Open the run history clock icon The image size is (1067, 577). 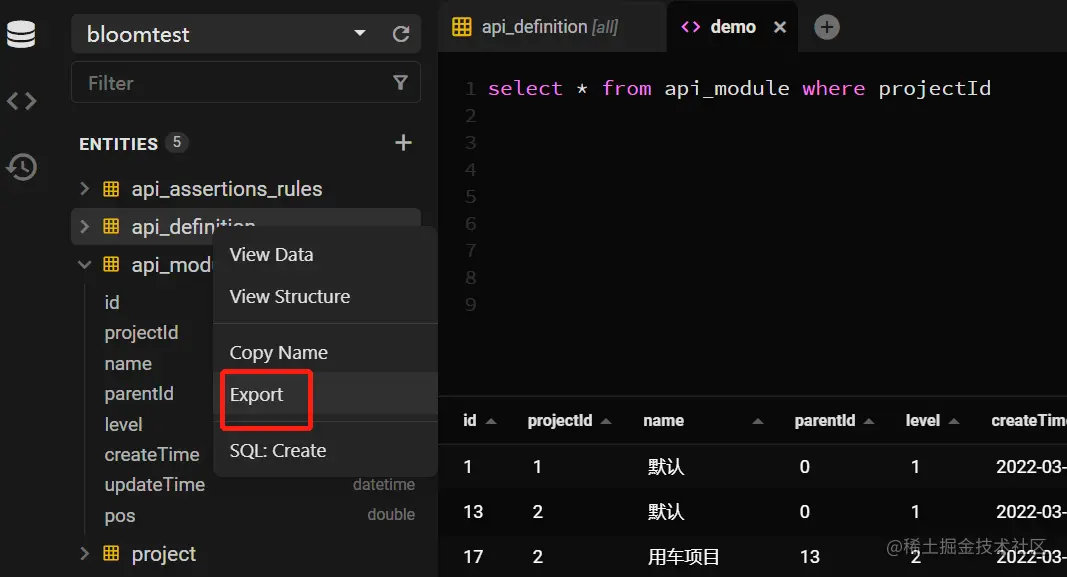(21, 167)
